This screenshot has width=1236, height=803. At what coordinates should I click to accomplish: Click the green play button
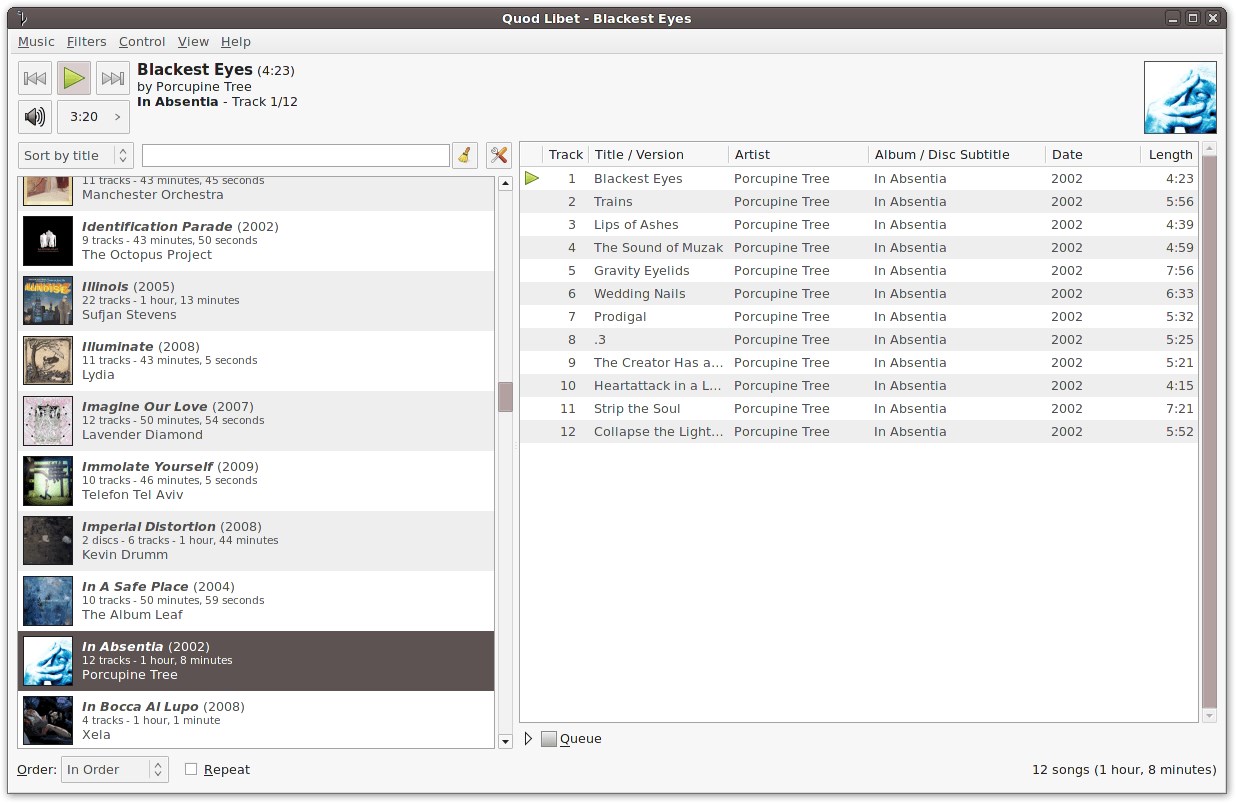[74, 78]
